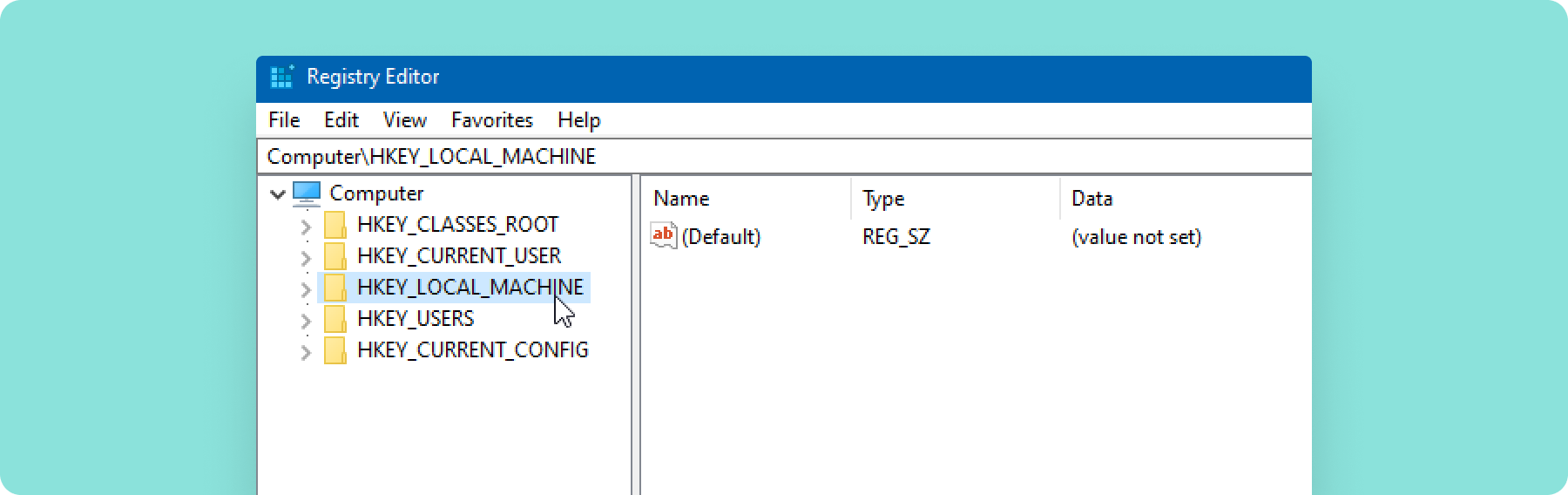This screenshot has height=495, width=1568.
Task: Expand the HKEY_LOCAL_MACHINE key
Action: [306, 289]
